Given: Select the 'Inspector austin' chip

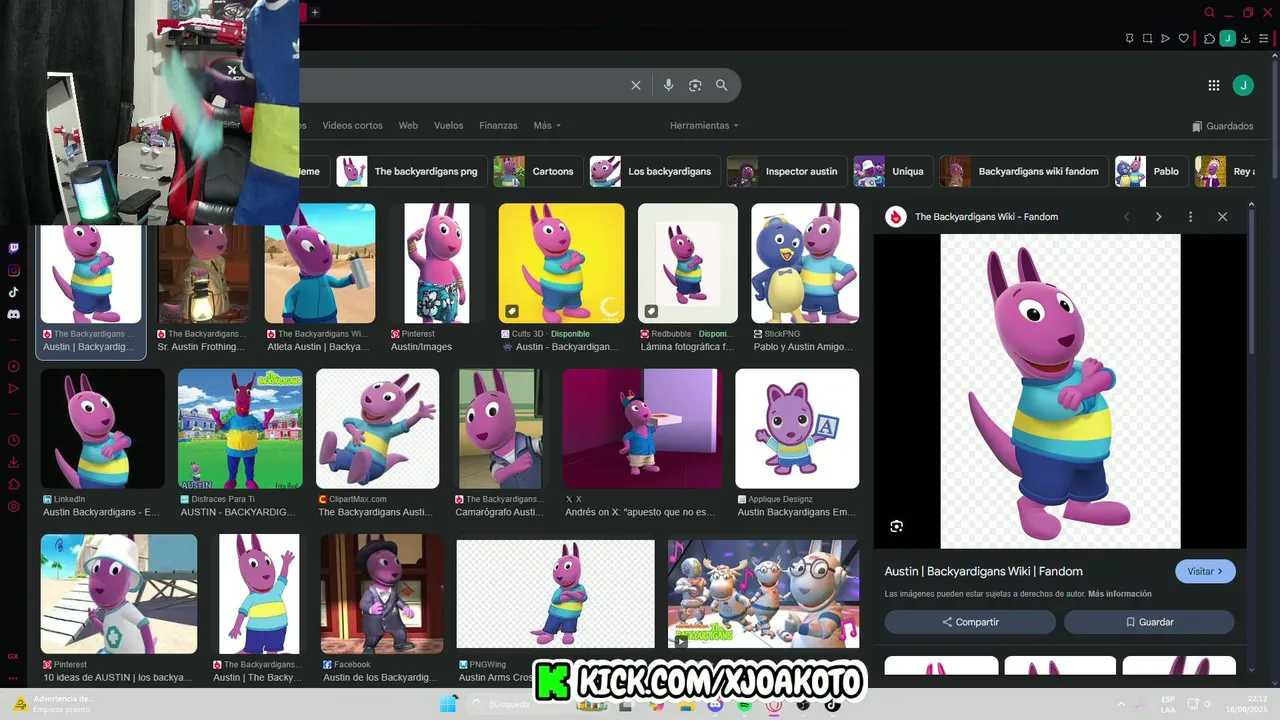Looking at the screenshot, I should 787,171.
